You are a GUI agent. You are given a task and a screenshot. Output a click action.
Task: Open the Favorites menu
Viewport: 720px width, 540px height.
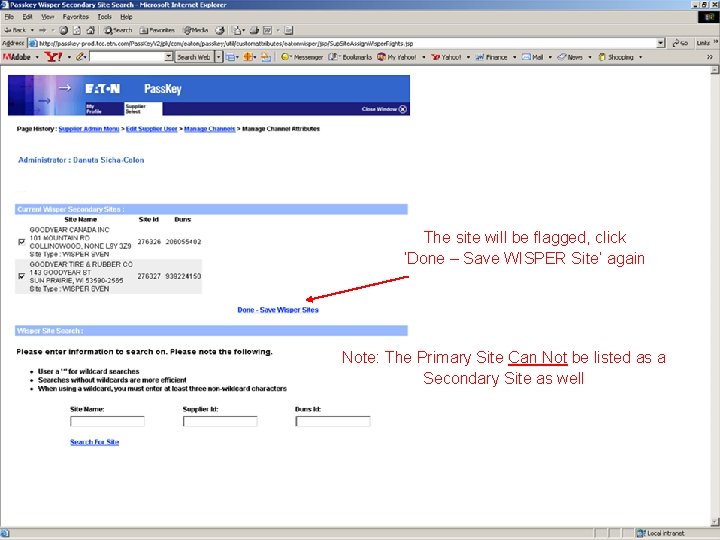[x=76, y=17]
